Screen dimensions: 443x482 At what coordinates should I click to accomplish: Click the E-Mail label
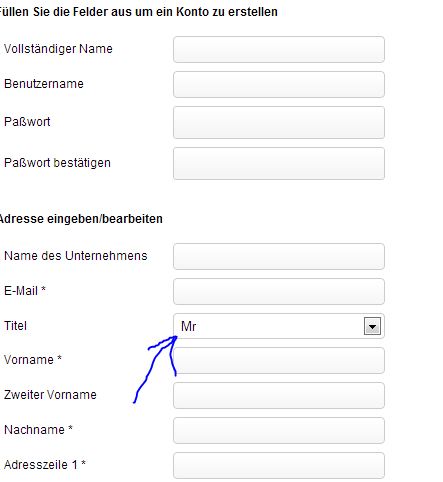pos(25,291)
